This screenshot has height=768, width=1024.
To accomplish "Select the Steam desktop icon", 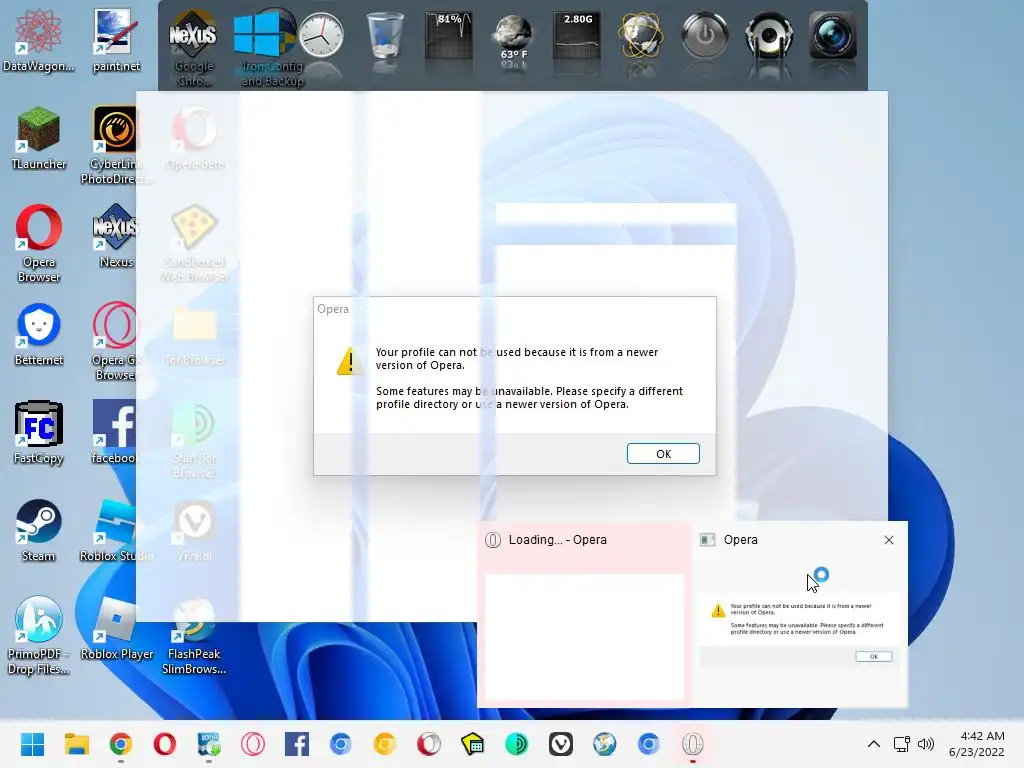I will pyautogui.click(x=39, y=530).
